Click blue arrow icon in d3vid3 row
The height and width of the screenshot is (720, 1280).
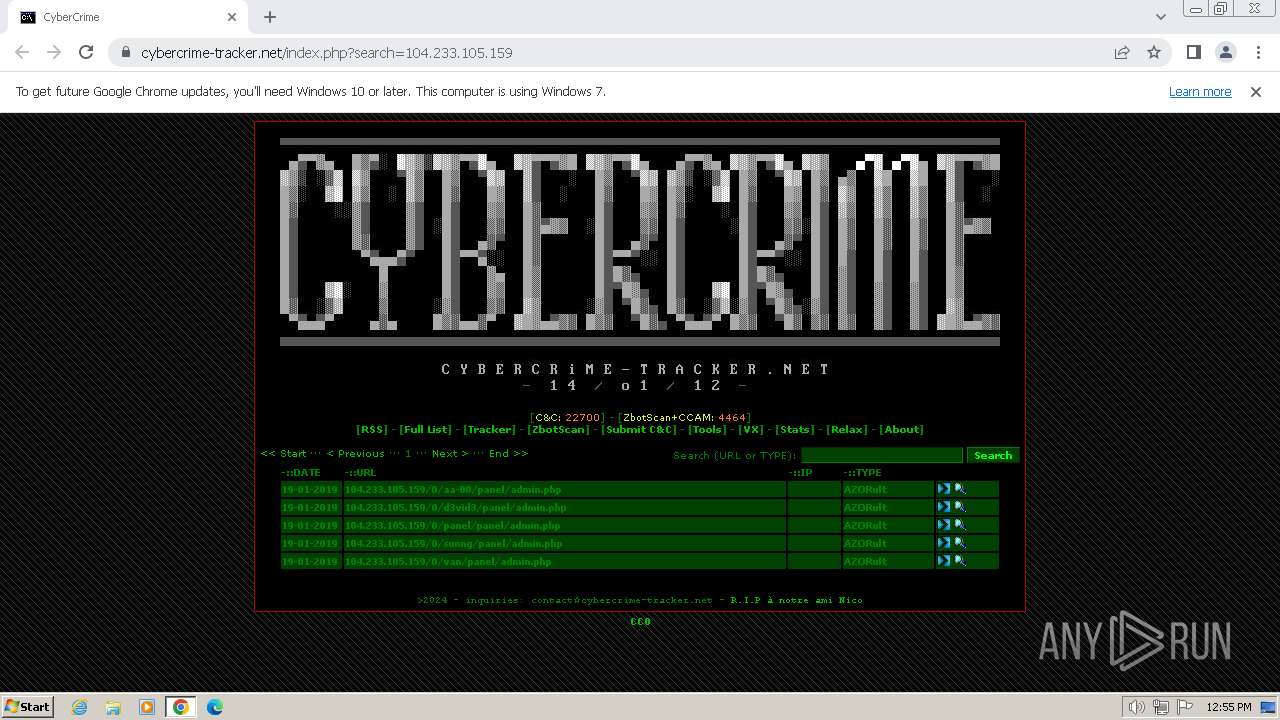tap(943, 507)
